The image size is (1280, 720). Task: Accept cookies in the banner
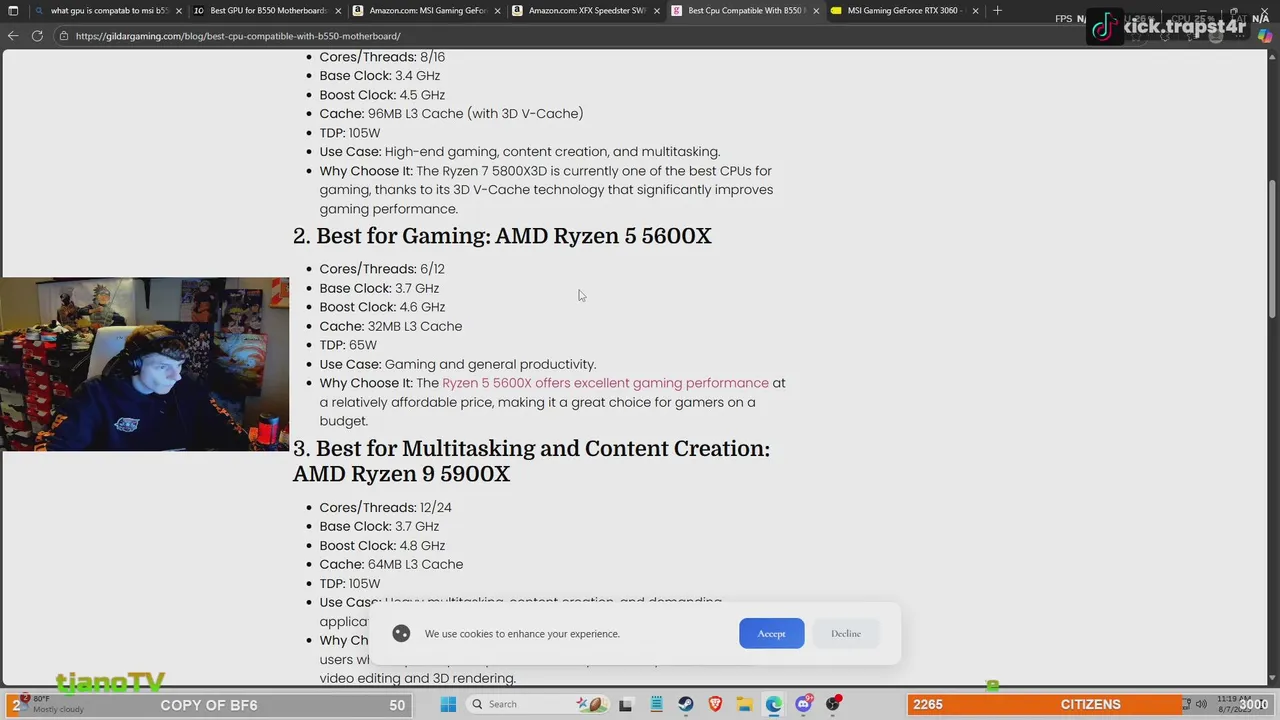pyautogui.click(x=771, y=633)
